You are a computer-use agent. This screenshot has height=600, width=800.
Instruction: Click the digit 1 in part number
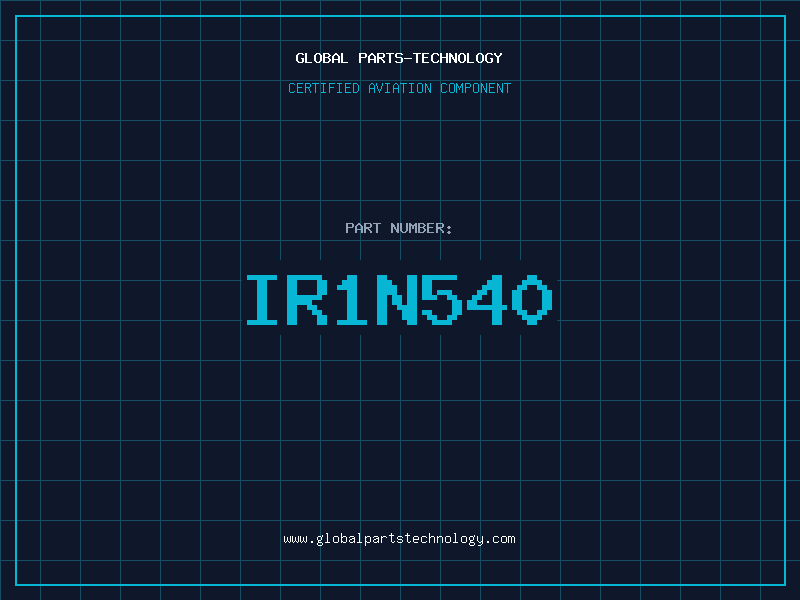353,300
